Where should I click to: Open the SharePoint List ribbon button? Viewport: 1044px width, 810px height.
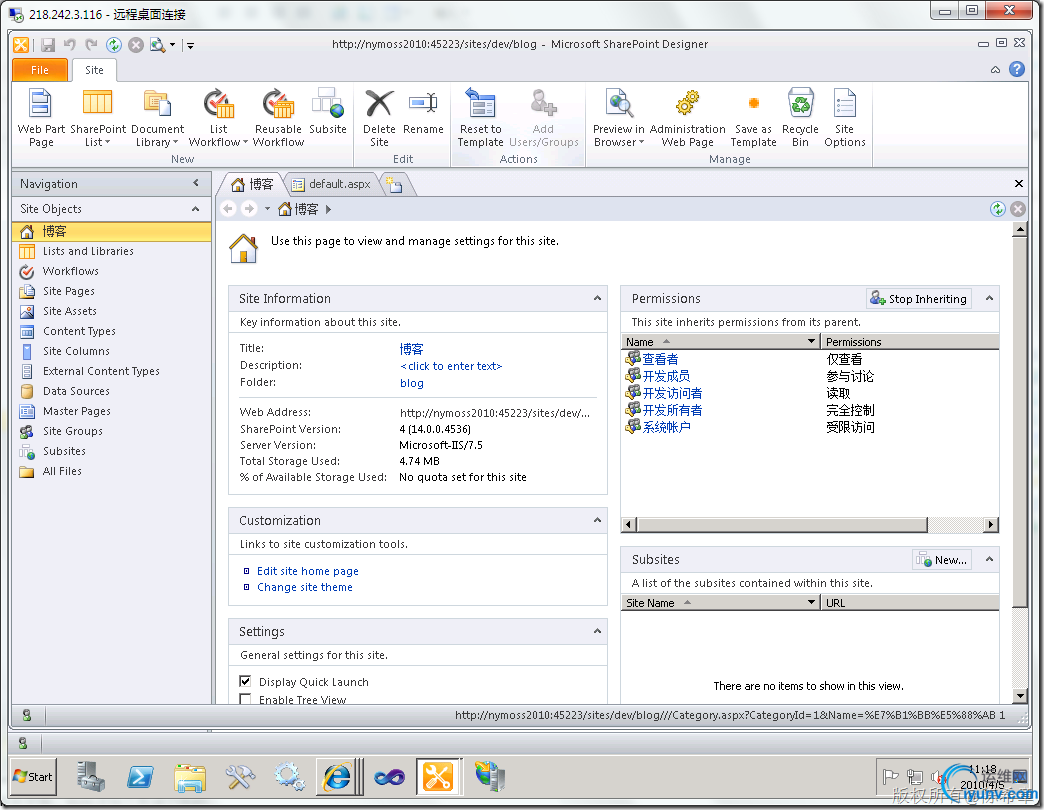(97, 117)
